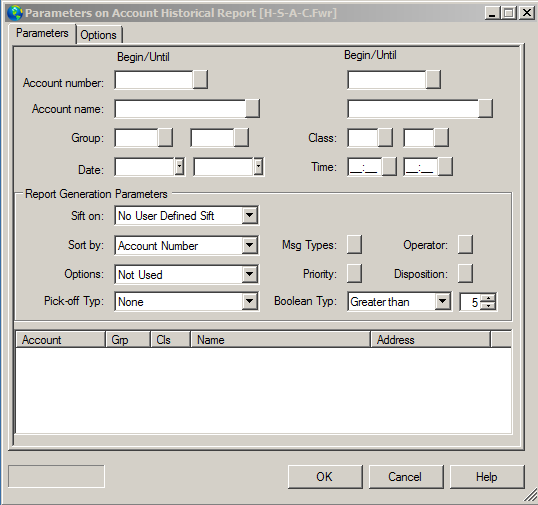538x505 pixels.
Task: Click the Name column header
Action: [280, 340]
